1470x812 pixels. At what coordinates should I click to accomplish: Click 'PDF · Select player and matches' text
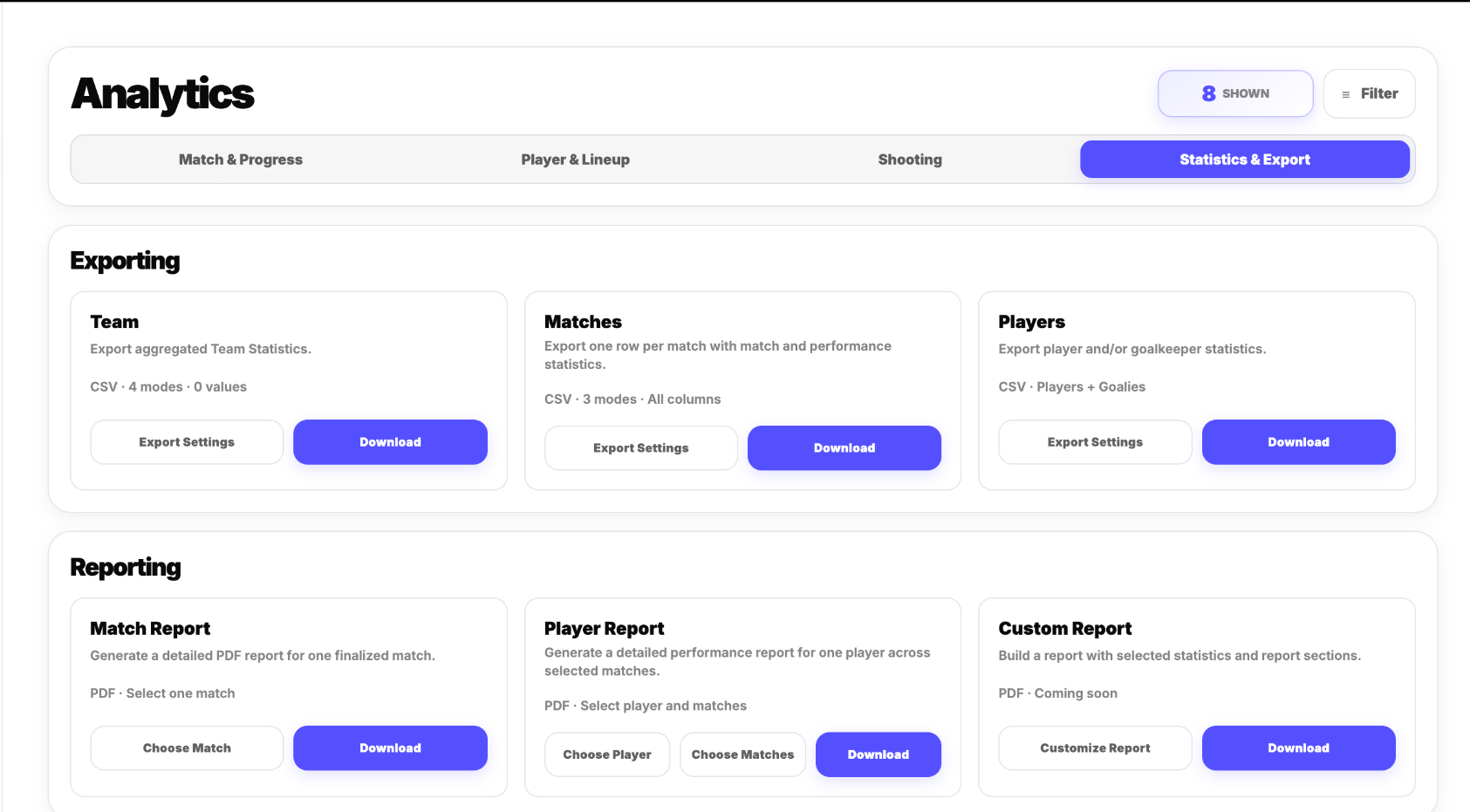click(x=646, y=706)
